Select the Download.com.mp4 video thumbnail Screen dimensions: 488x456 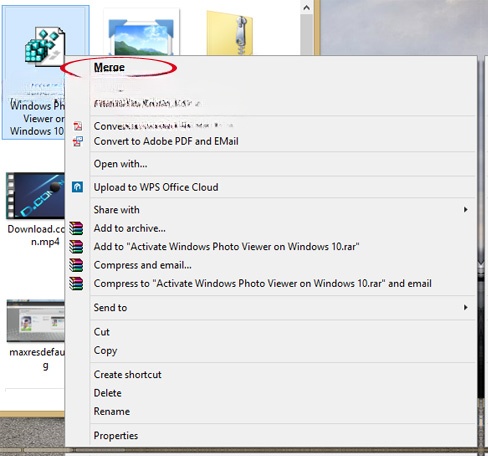(35, 195)
